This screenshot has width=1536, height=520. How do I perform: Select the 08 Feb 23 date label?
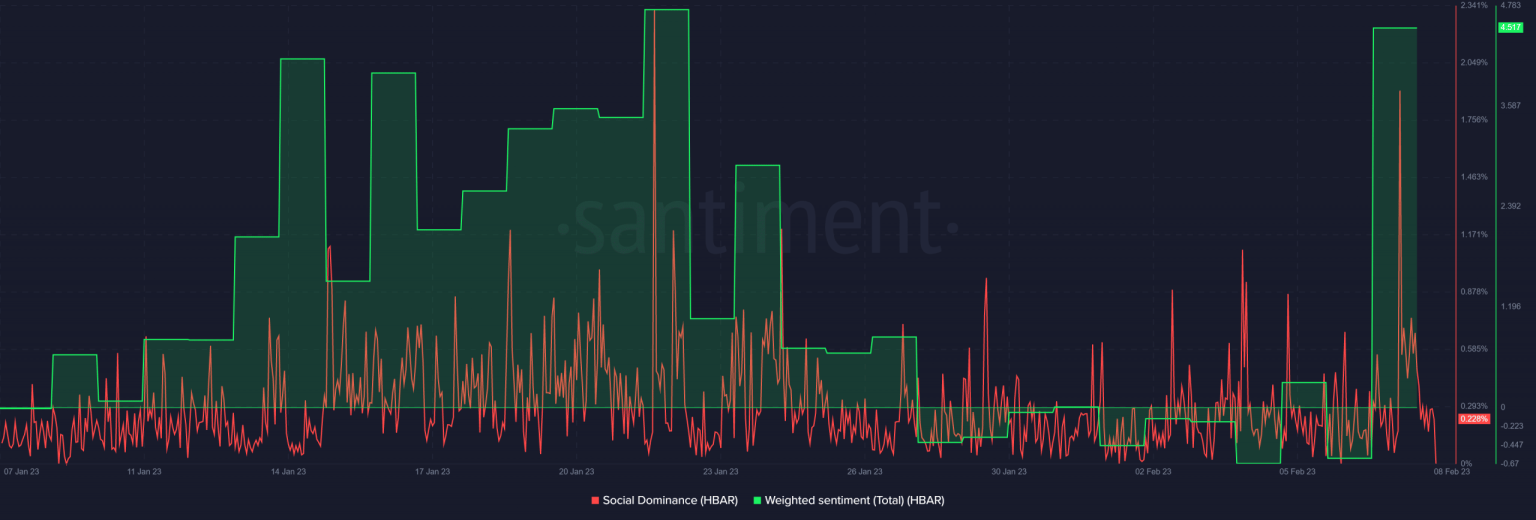(1452, 471)
